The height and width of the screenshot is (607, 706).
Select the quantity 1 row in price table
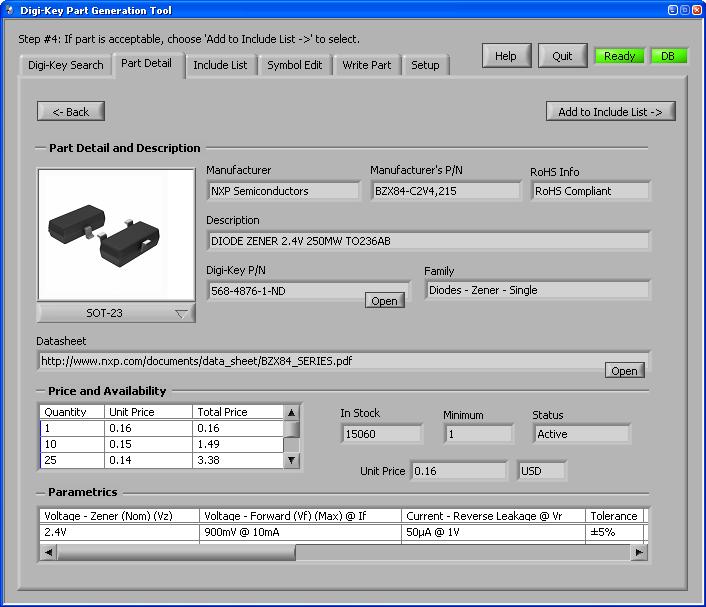click(x=162, y=428)
